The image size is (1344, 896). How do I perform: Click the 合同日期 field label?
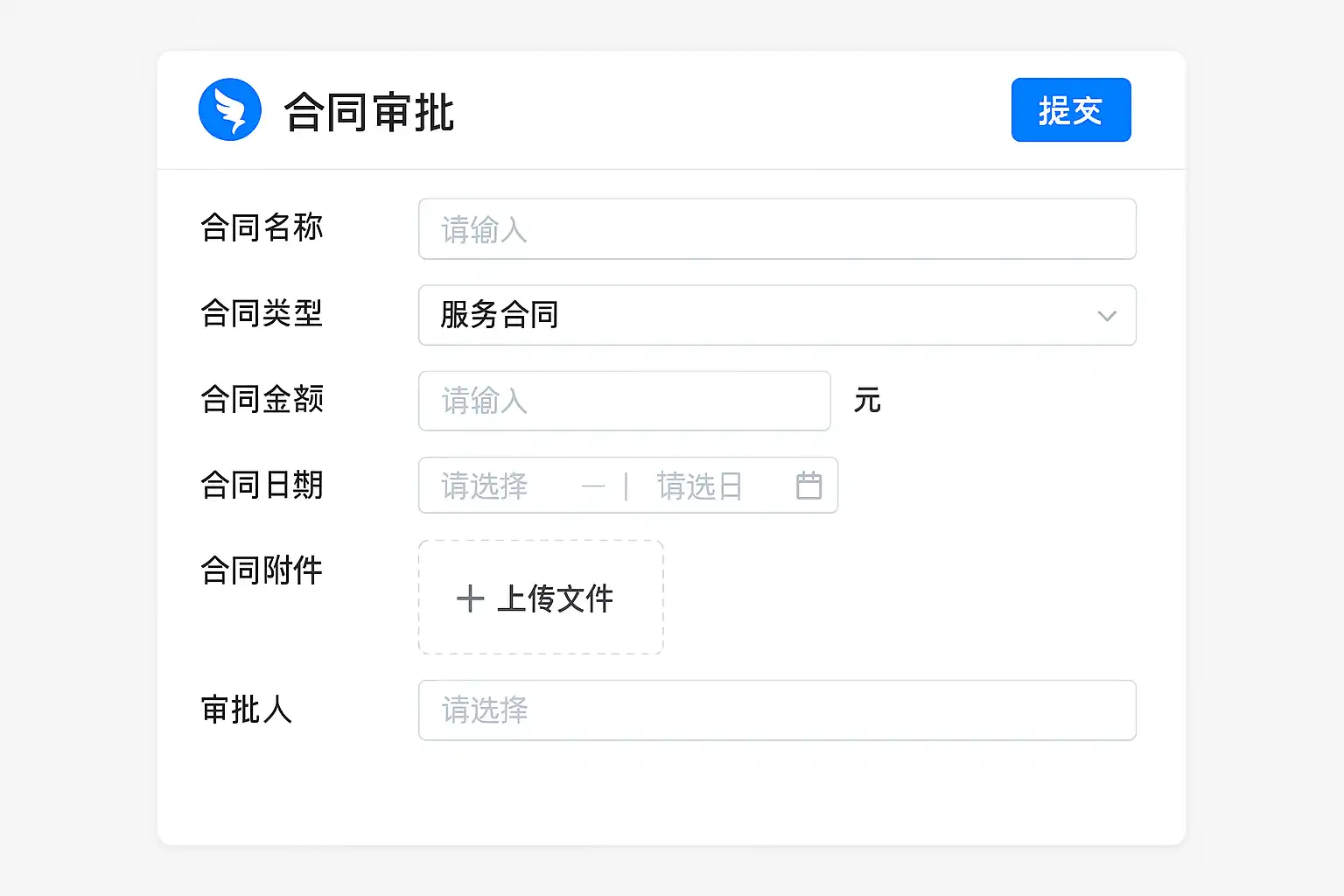pos(262,485)
